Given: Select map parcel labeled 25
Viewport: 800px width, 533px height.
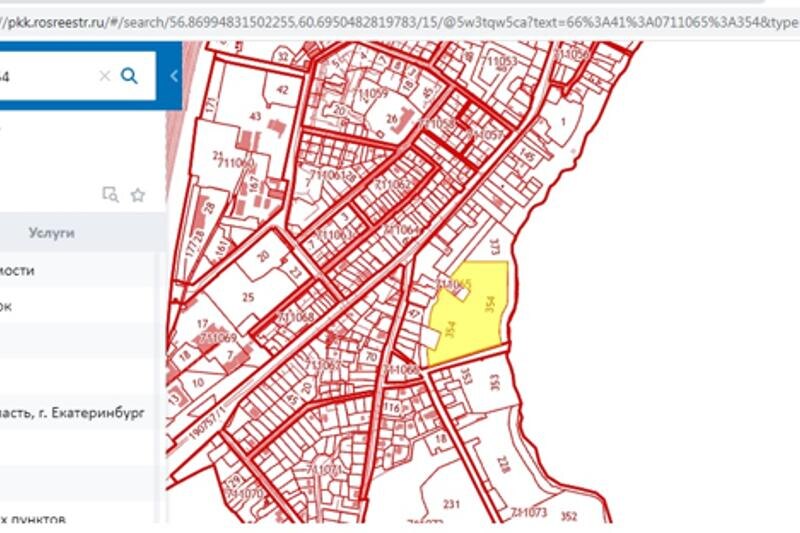Looking at the screenshot, I should click(248, 297).
